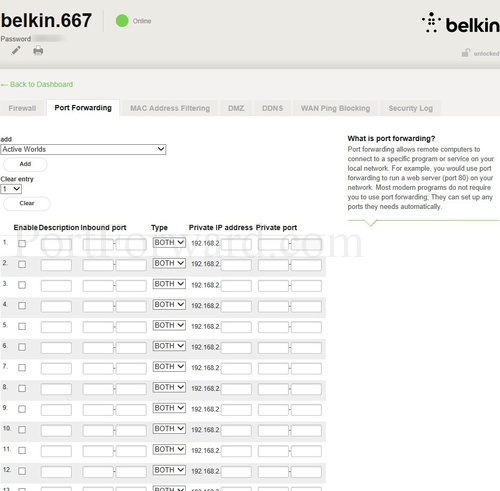Go to the Security Log tab
The width and height of the screenshot is (500, 491).
tap(411, 108)
